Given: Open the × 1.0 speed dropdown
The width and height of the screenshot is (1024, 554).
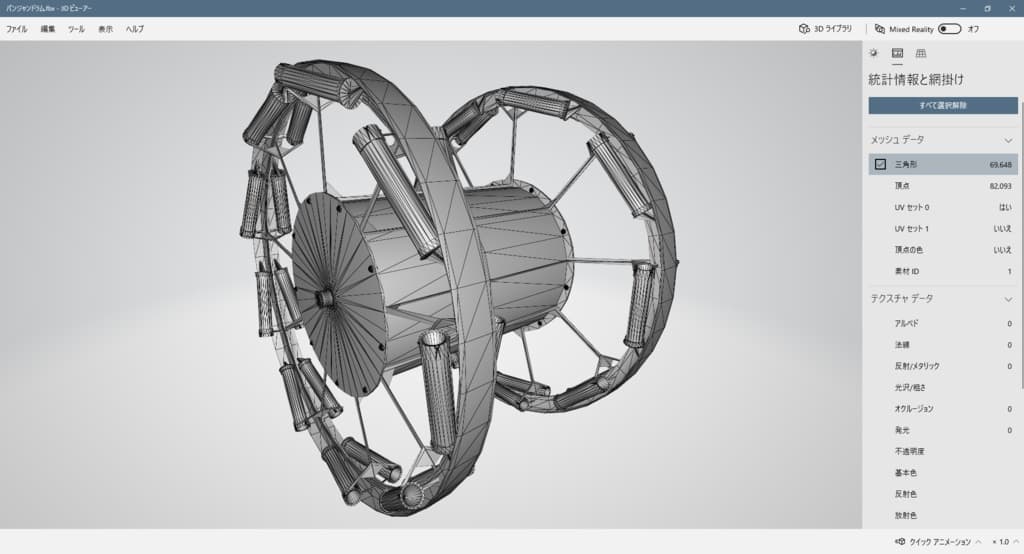Looking at the screenshot, I should 1004,542.
